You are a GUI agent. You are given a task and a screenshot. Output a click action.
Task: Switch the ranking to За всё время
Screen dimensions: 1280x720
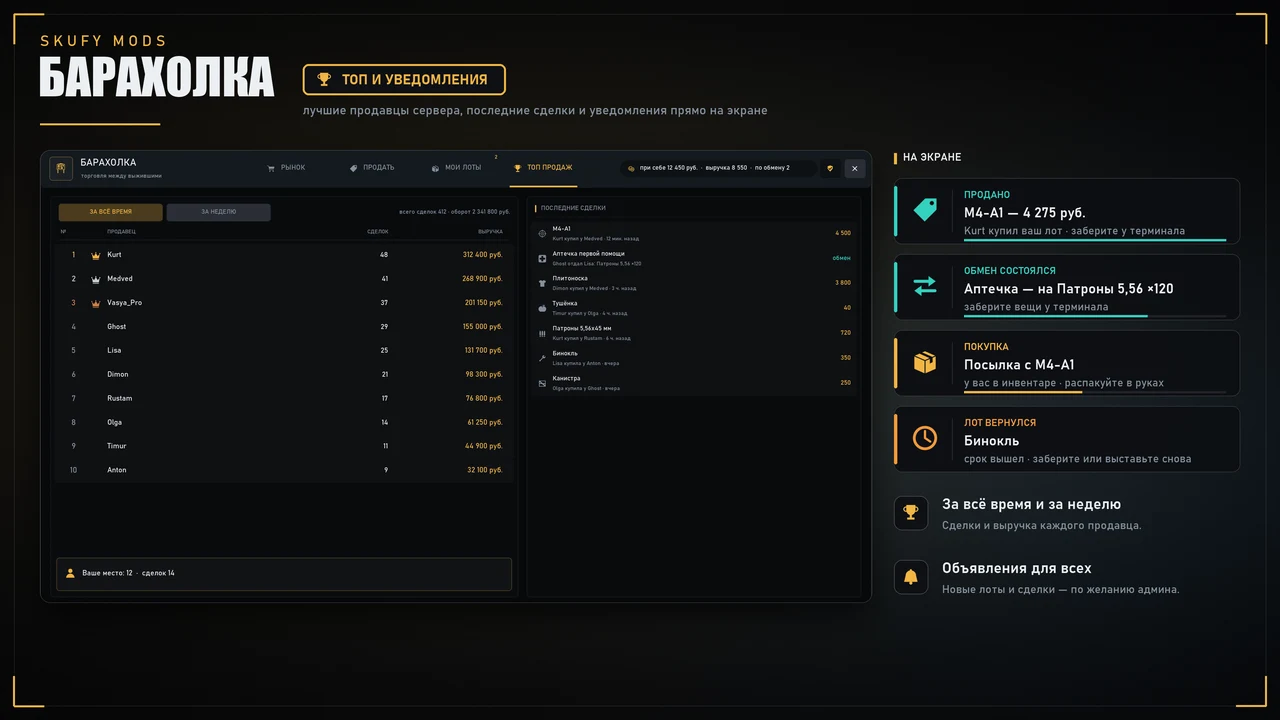(x=110, y=212)
